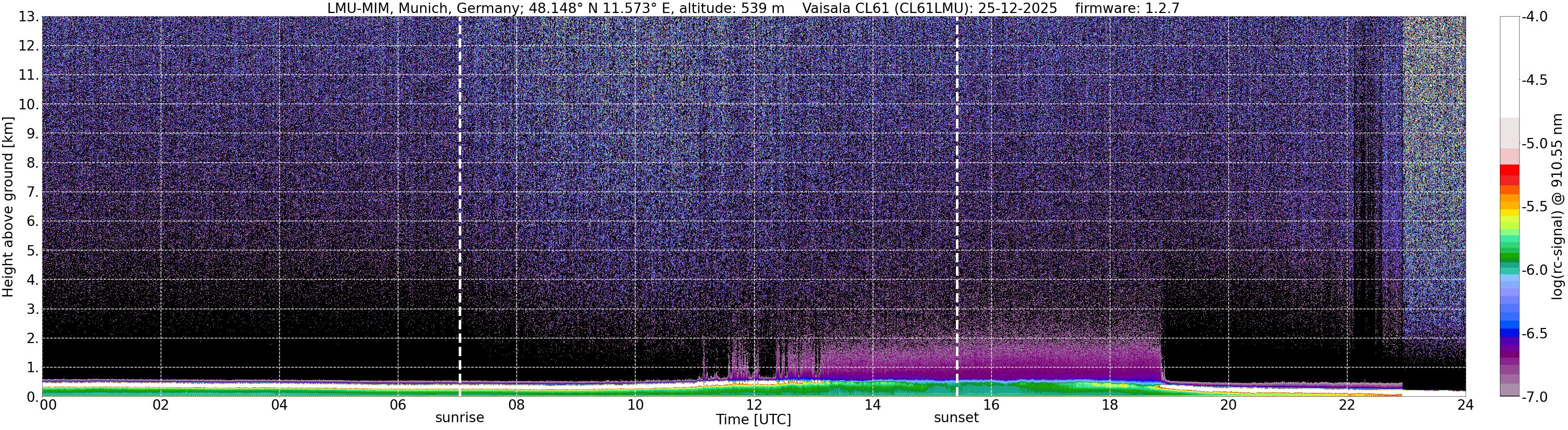Click the 'sunset' label below the axis
The height and width of the screenshot is (430, 1568).
tap(956, 418)
